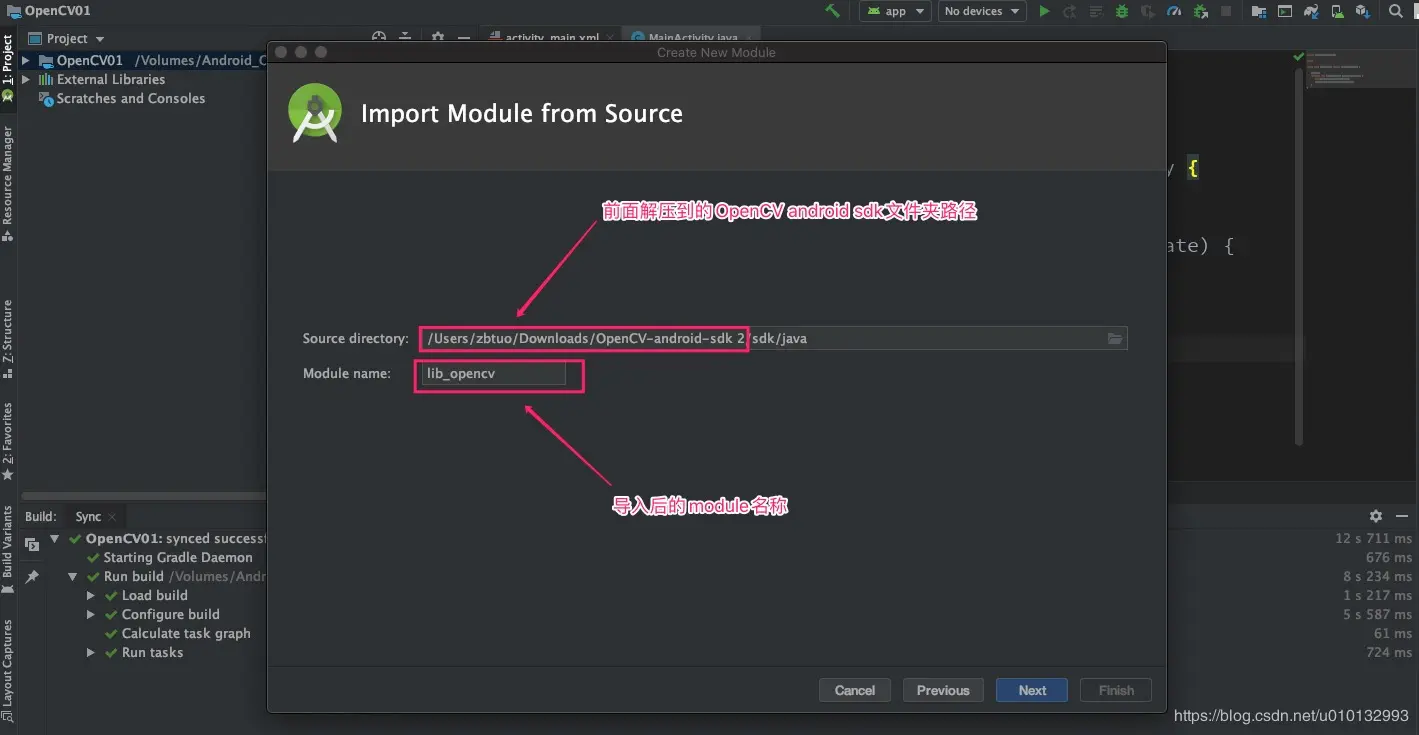Viewport: 1419px width, 735px height.
Task: Collapse the Run build node
Action: (73, 577)
